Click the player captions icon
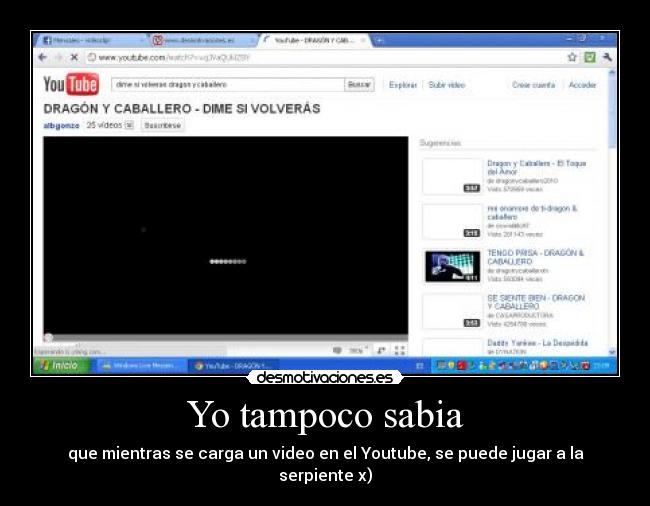The width and height of the screenshot is (650, 506). click(x=337, y=351)
